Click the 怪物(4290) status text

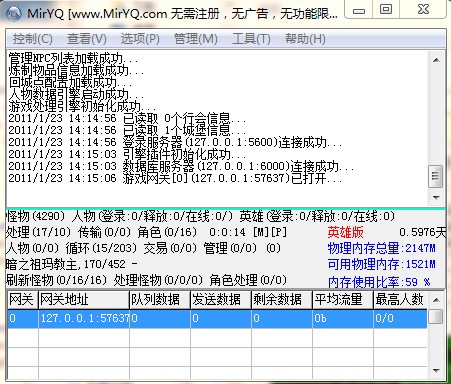pos(35,216)
